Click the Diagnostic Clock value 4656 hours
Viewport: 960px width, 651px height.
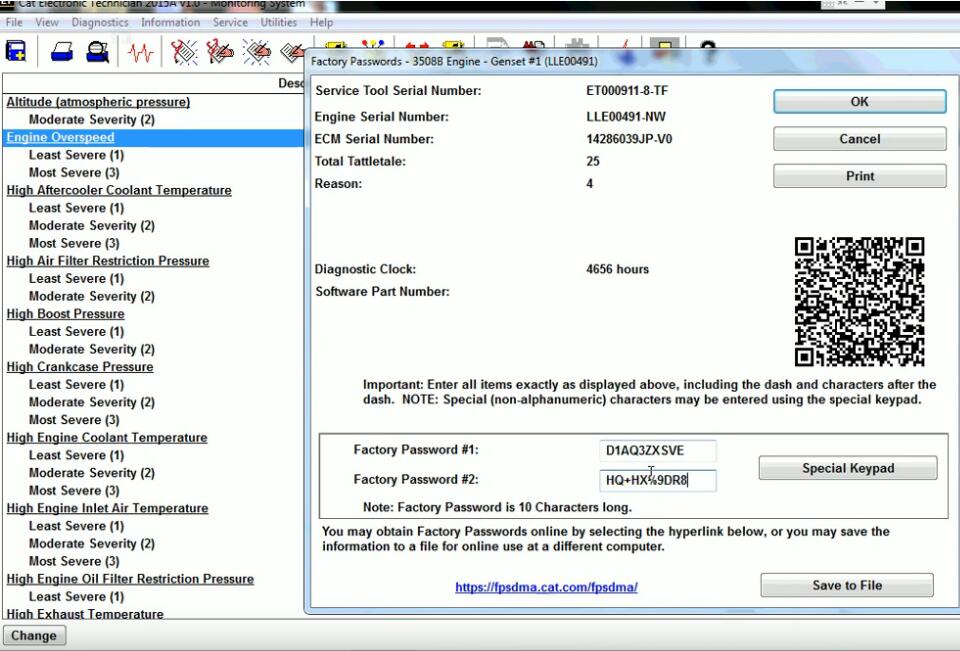click(617, 269)
